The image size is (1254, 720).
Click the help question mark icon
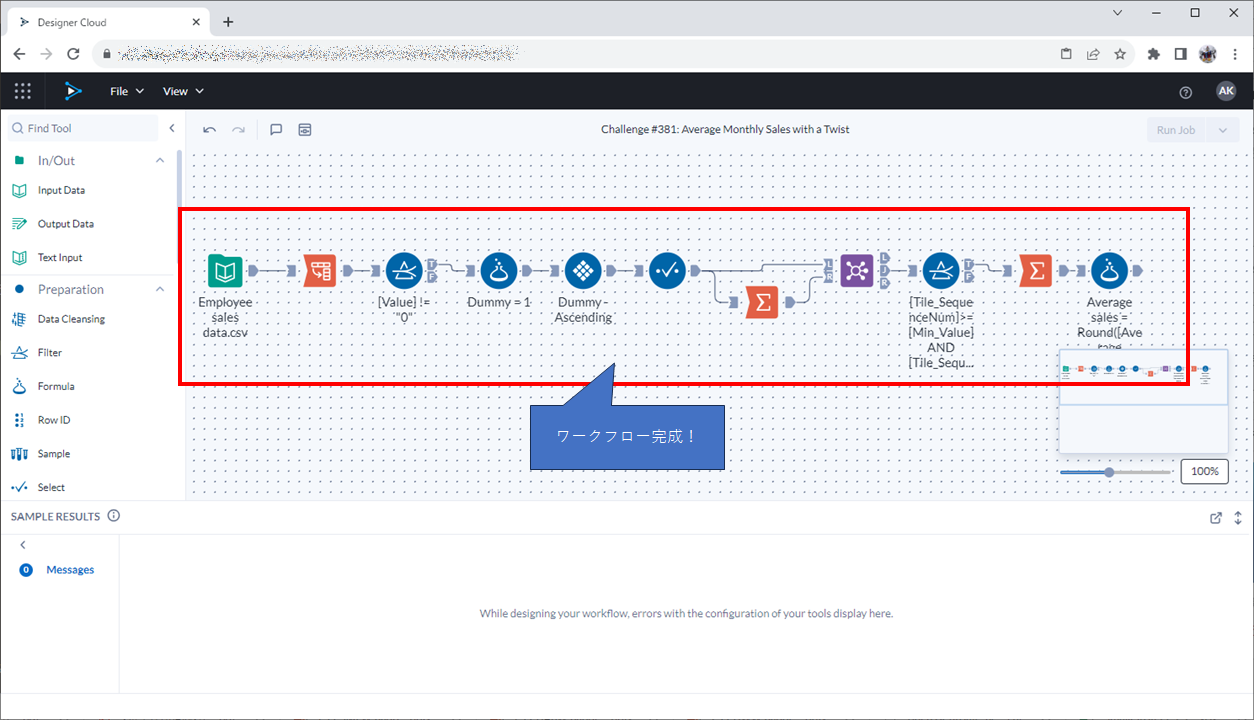(1186, 92)
